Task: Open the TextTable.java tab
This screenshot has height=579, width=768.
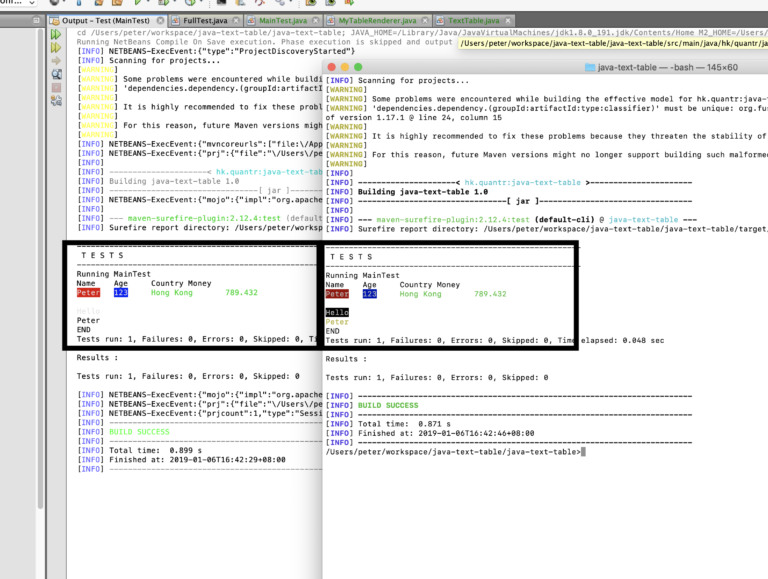Action: tap(473, 21)
